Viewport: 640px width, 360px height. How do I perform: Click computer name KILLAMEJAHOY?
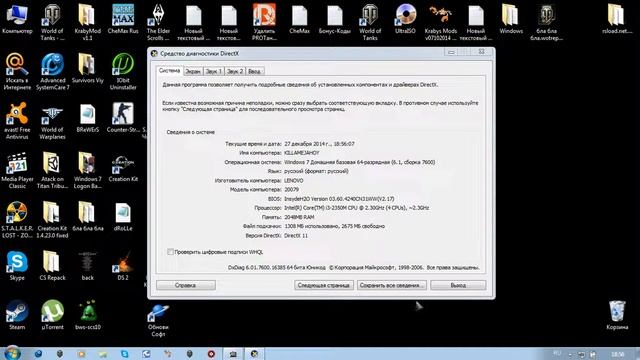click(x=302, y=153)
